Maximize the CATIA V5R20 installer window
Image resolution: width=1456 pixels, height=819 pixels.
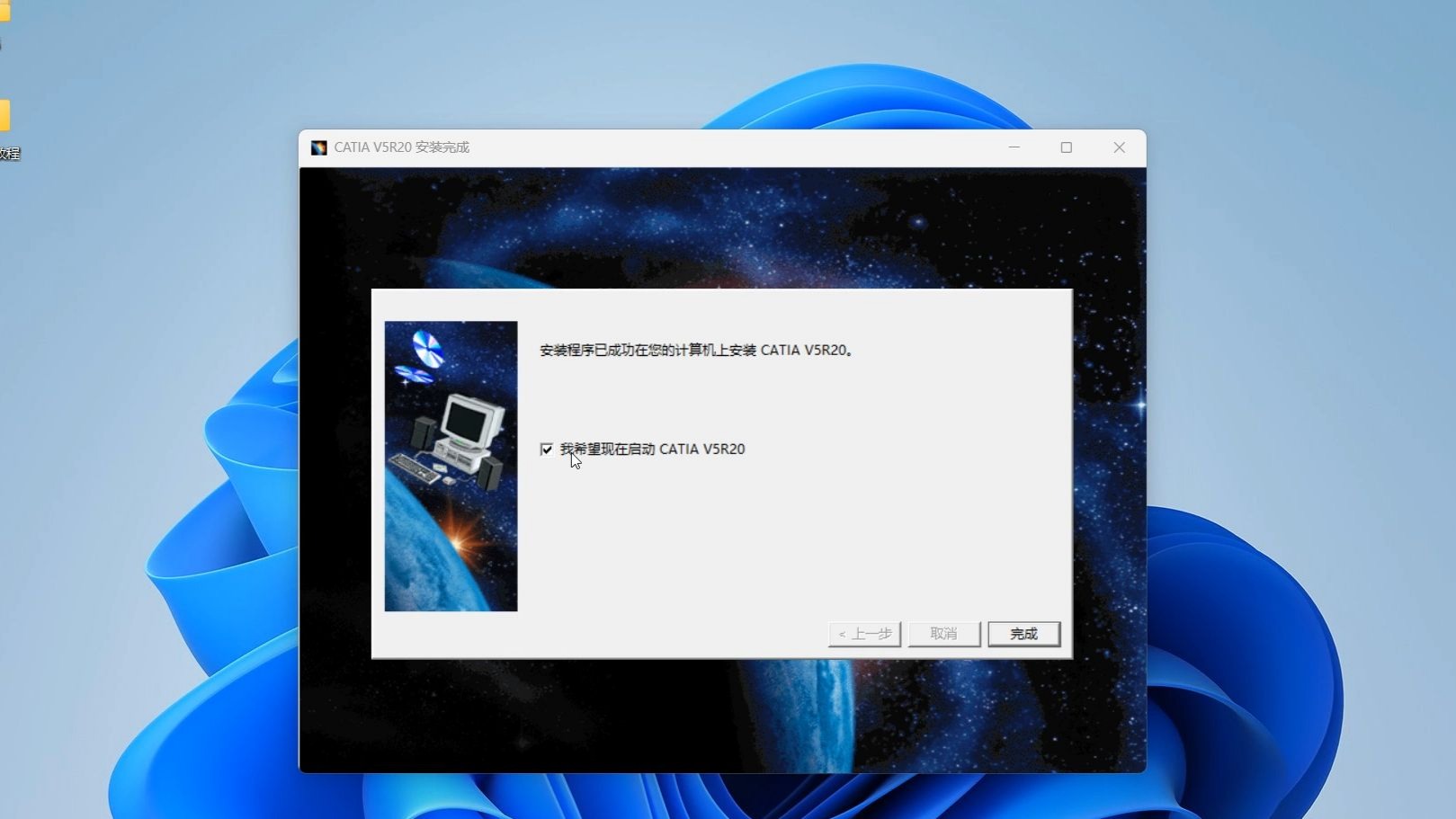[1067, 147]
